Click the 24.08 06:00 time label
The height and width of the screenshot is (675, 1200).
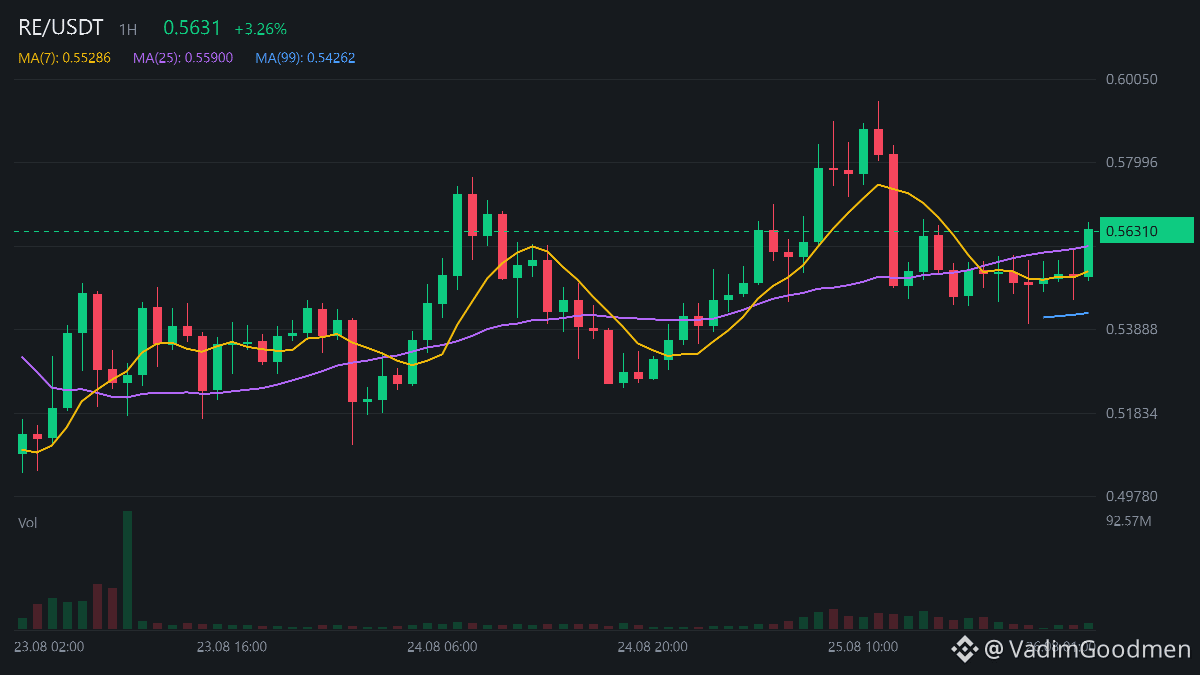click(x=442, y=647)
